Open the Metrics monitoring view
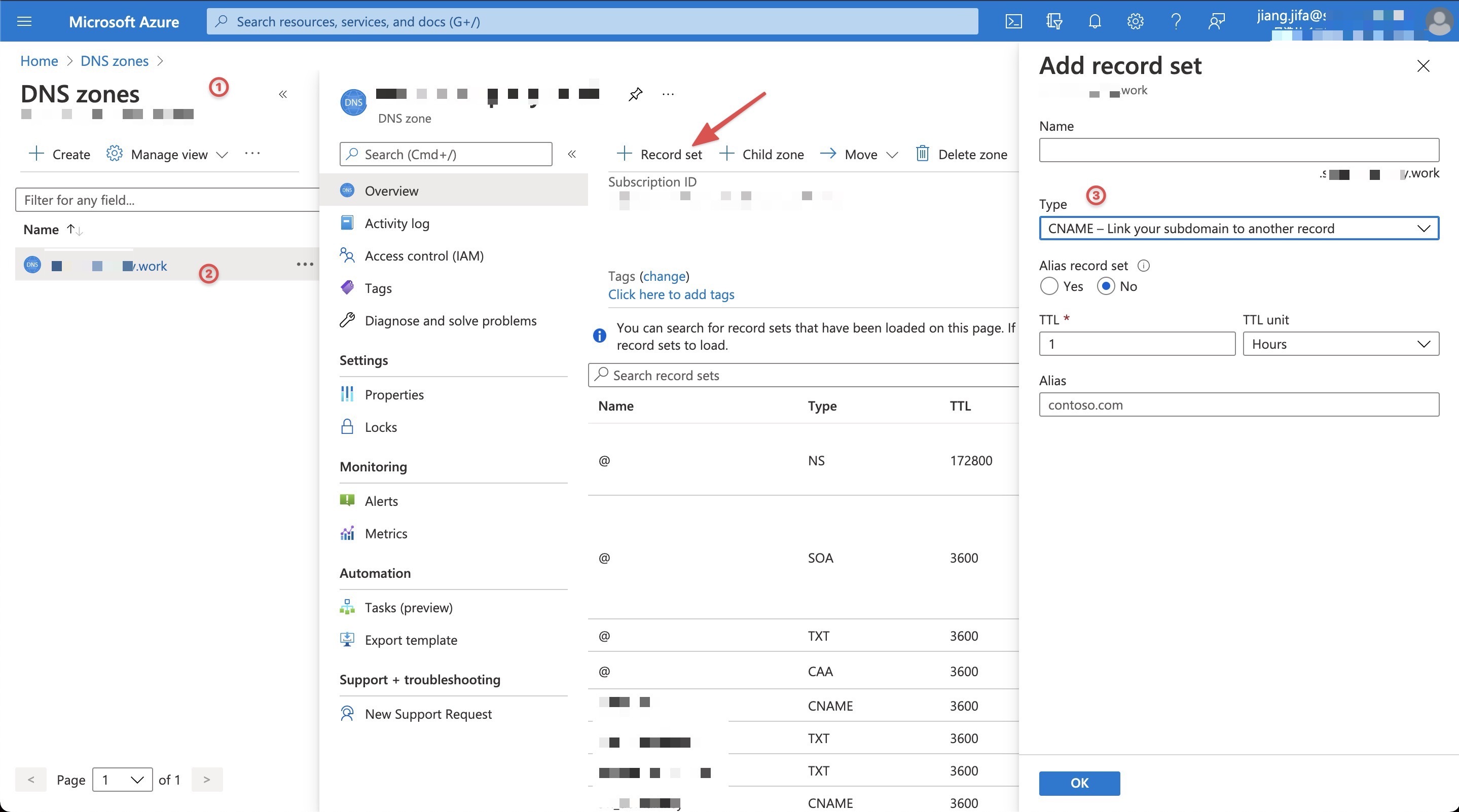Screen dimensions: 1459x812 386,533
